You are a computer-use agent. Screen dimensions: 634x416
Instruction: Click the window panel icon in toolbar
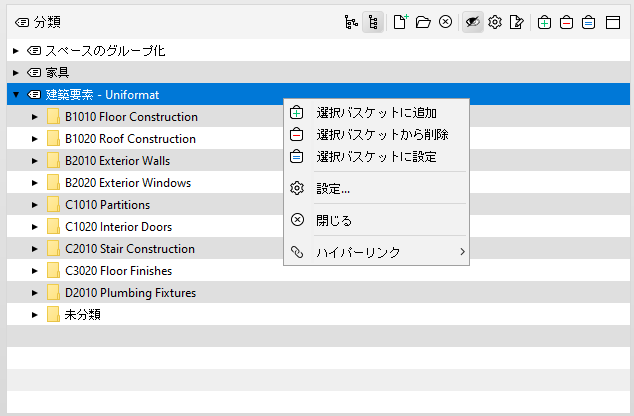pyautogui.click(x=613, y=22)
